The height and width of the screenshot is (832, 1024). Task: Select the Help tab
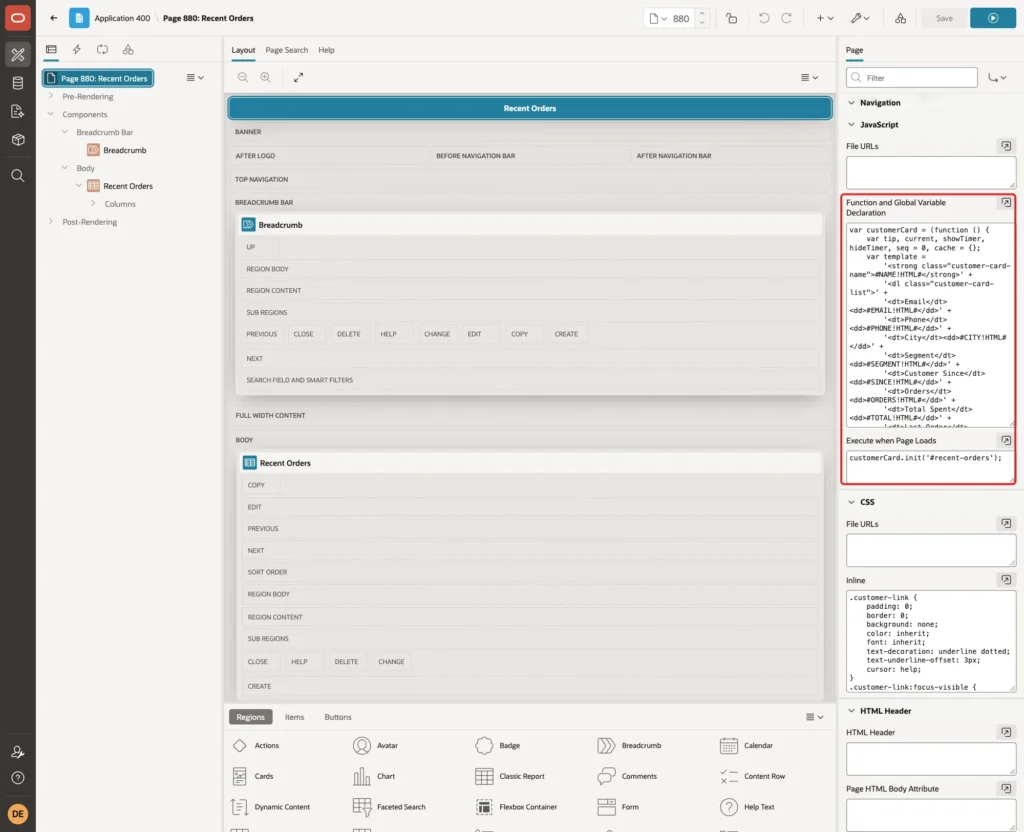(326, 50)
